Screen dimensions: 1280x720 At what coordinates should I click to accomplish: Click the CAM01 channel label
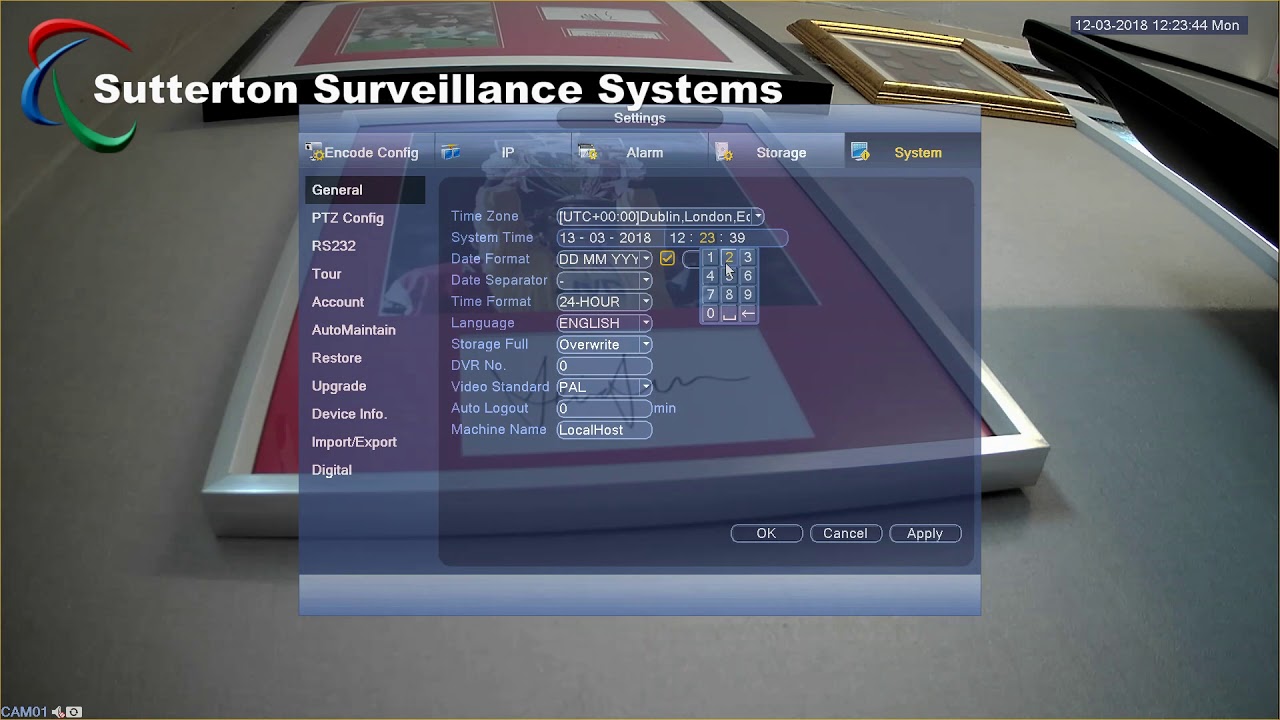tap(24, 712)
